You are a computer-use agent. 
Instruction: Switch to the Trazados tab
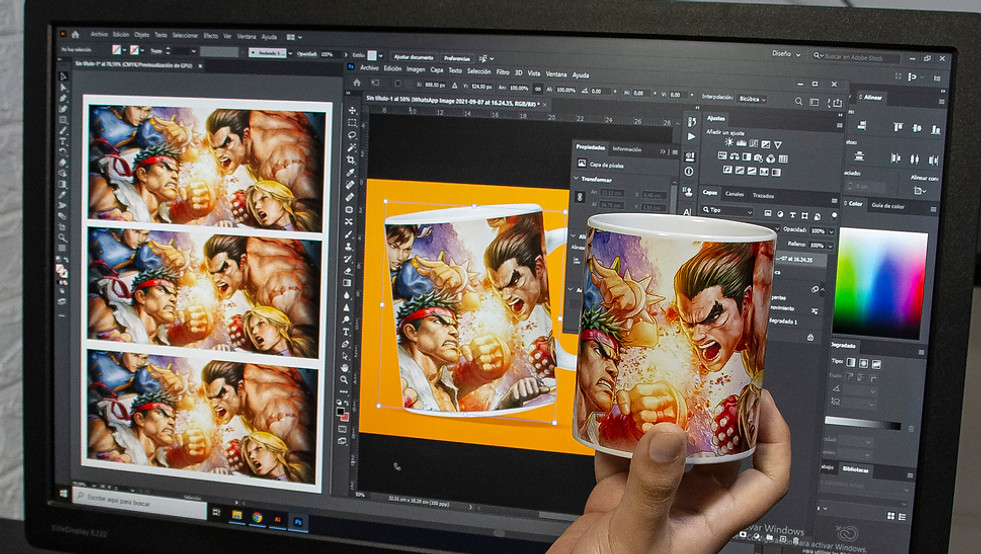click(x=763, y=196)
